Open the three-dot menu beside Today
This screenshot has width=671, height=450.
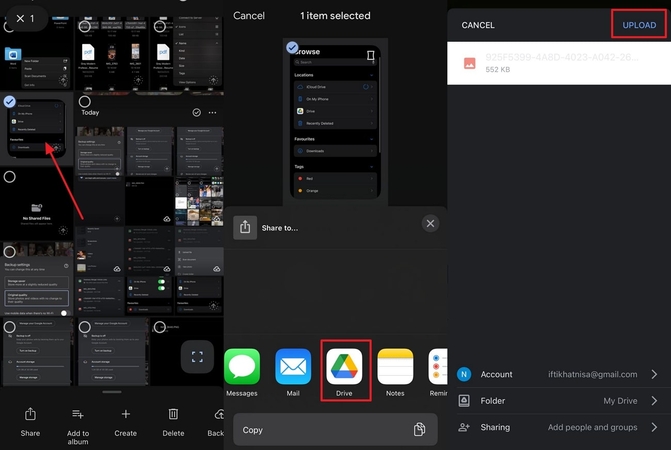coord(212,112)
